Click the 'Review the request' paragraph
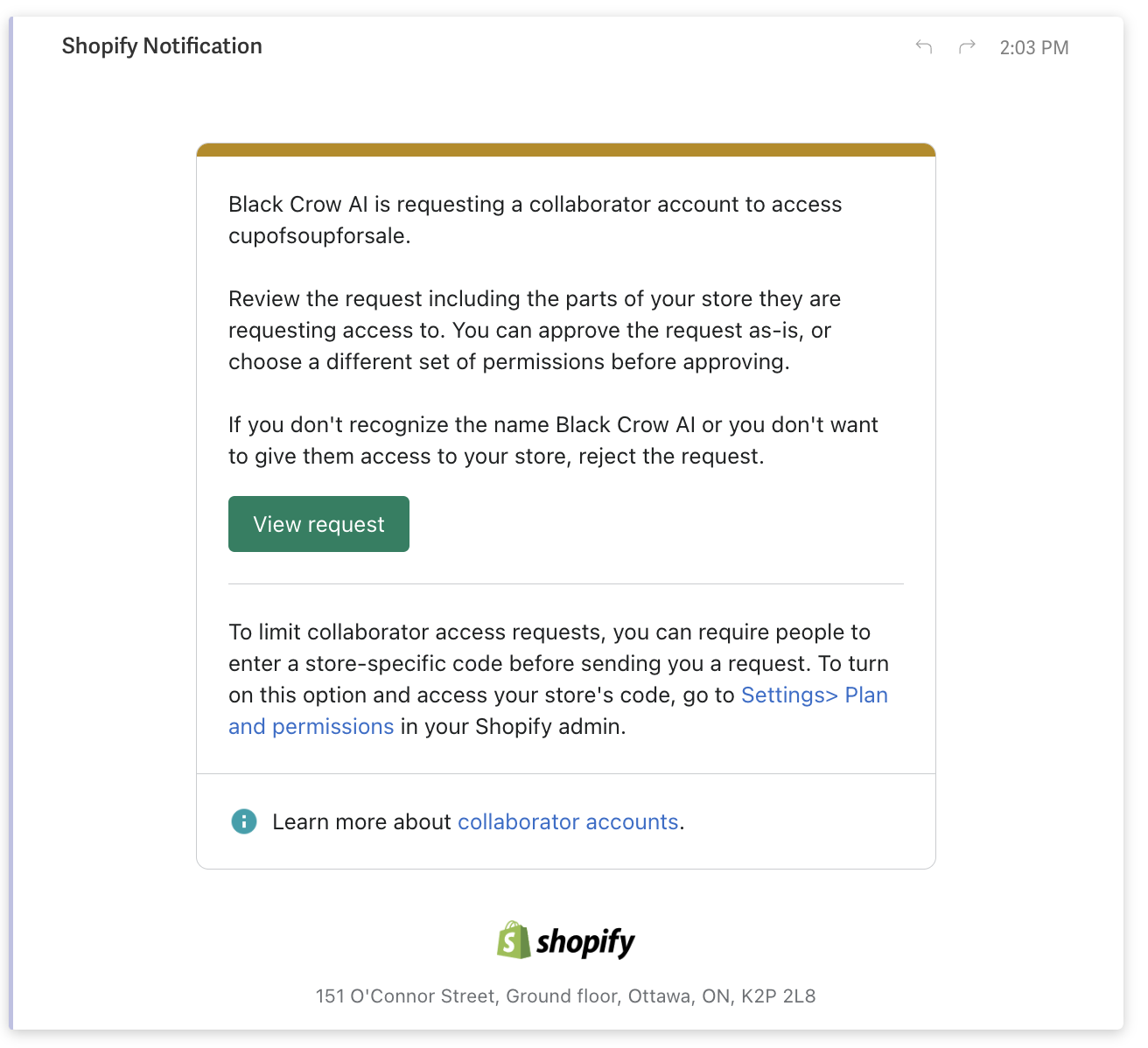The height and width of the screenshot is (1048, 1148). pyautogui.click(x=534, y=331)
